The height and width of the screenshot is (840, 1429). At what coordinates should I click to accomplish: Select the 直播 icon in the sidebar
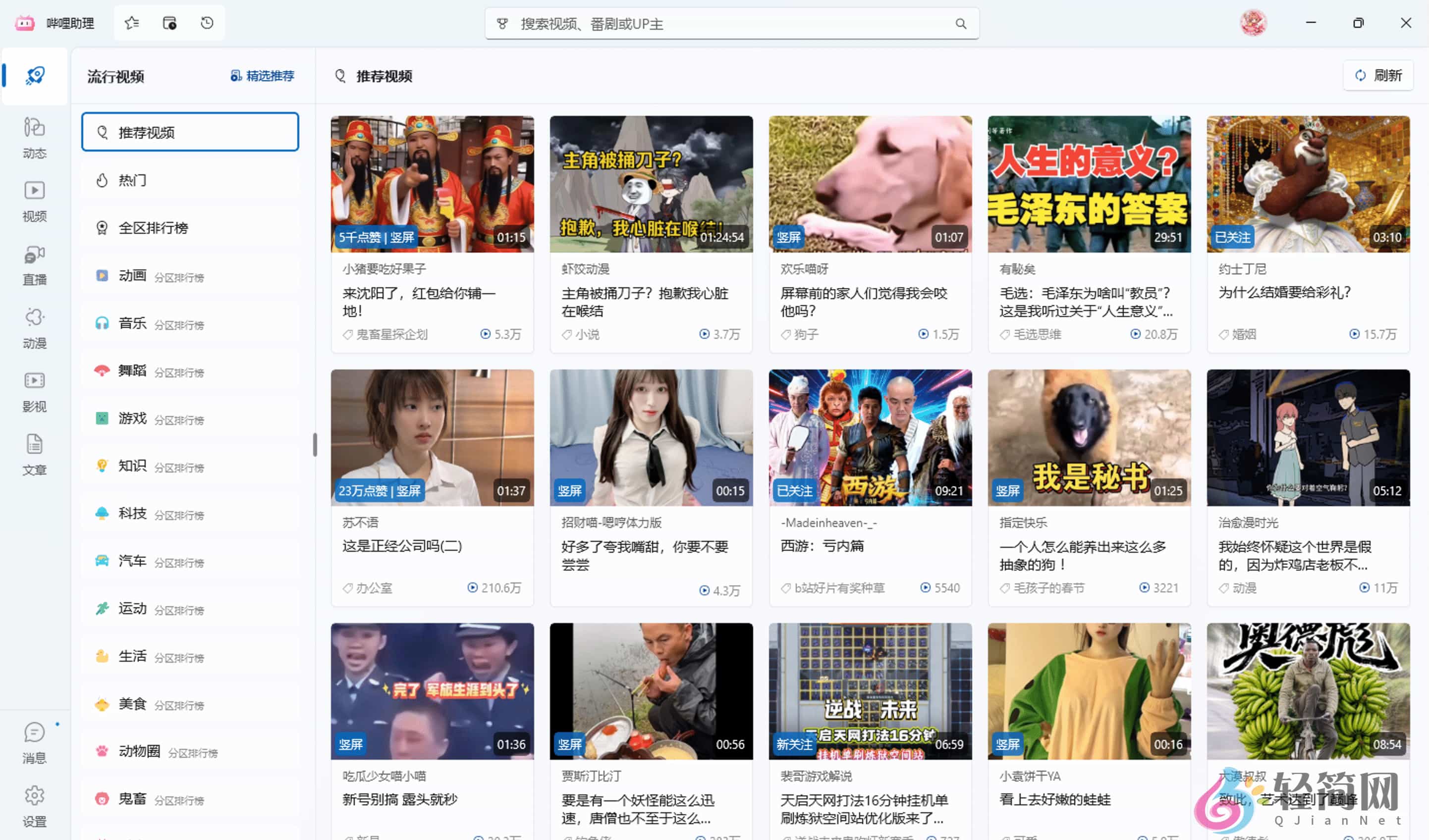tap(34, 264)
